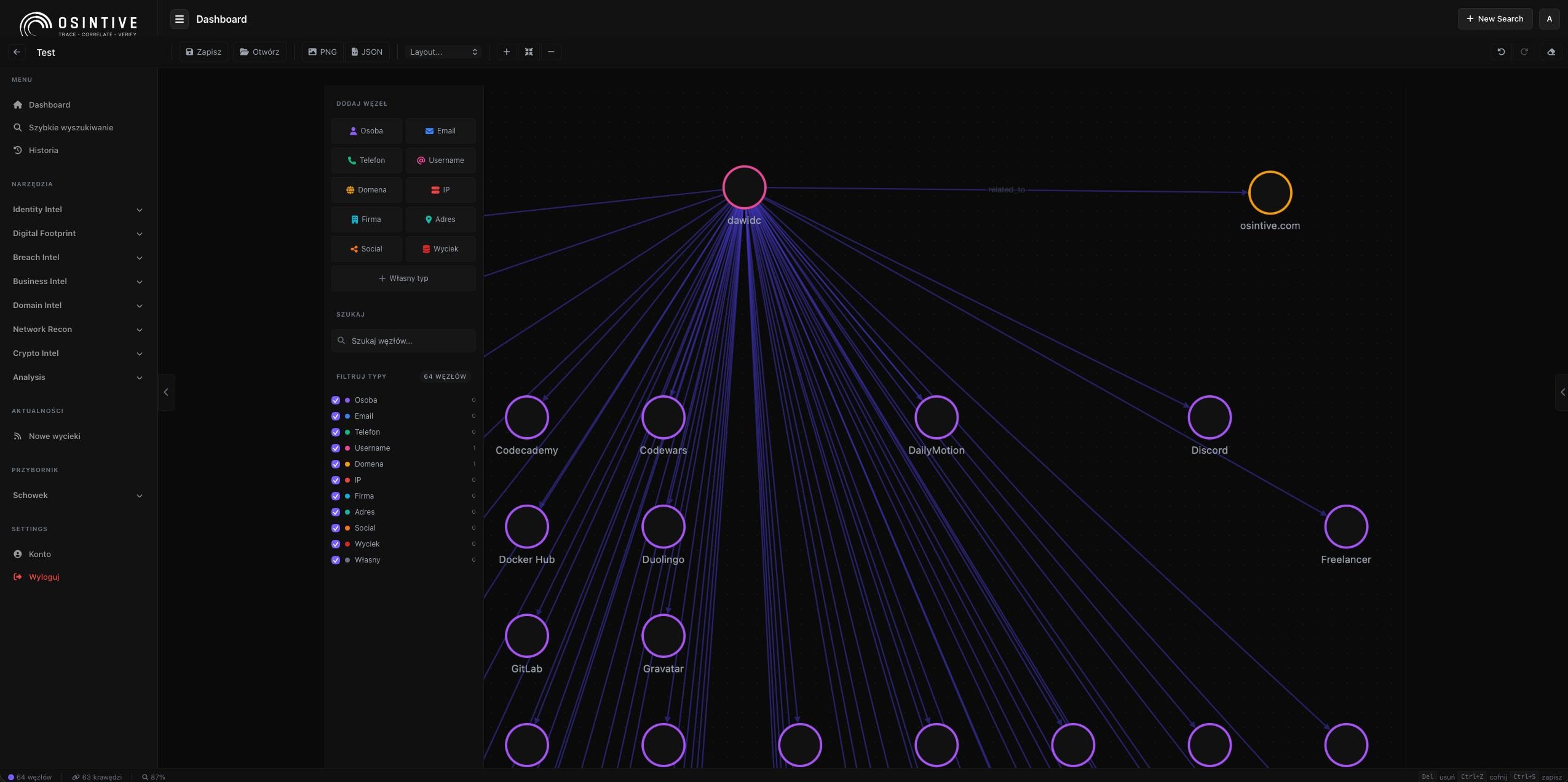Screen dimensions: 1568x782
Task: Toggle the Własny type filter
Action: pyautogui.click(x=336, y=560)
